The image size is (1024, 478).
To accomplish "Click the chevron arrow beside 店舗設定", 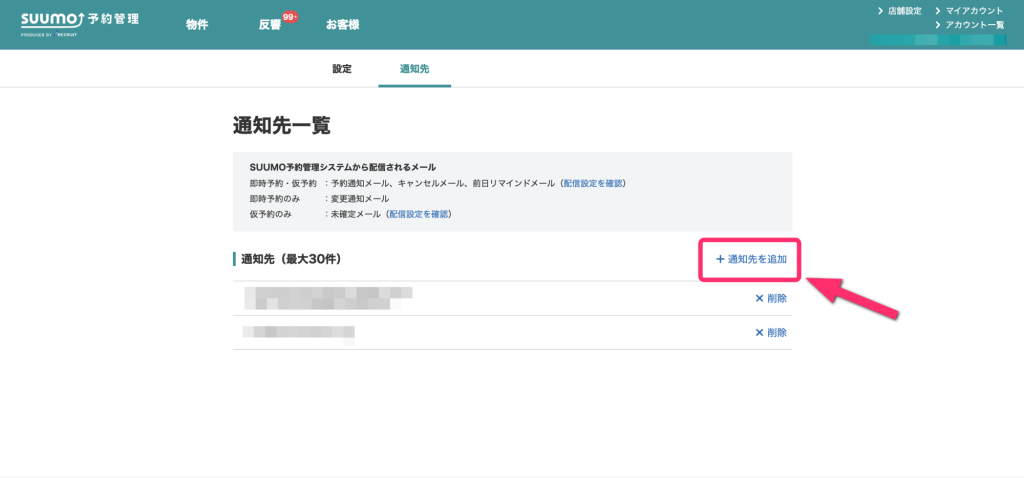I will click(x=879, y=11).
